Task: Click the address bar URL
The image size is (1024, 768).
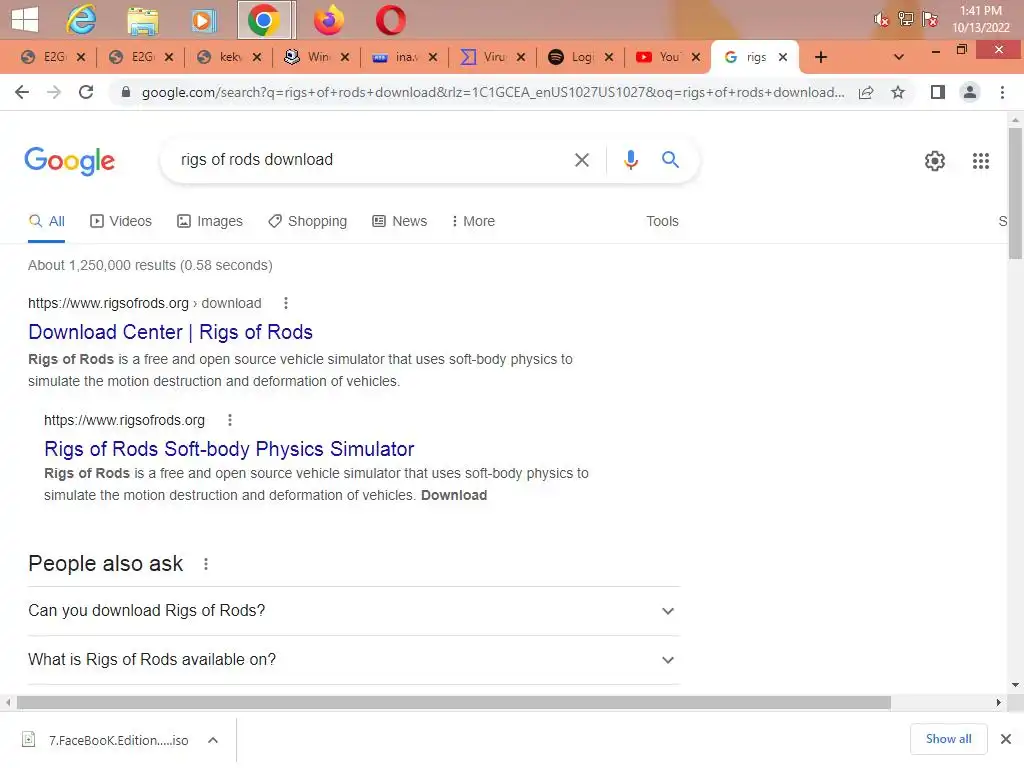Action: coord(492,92)
